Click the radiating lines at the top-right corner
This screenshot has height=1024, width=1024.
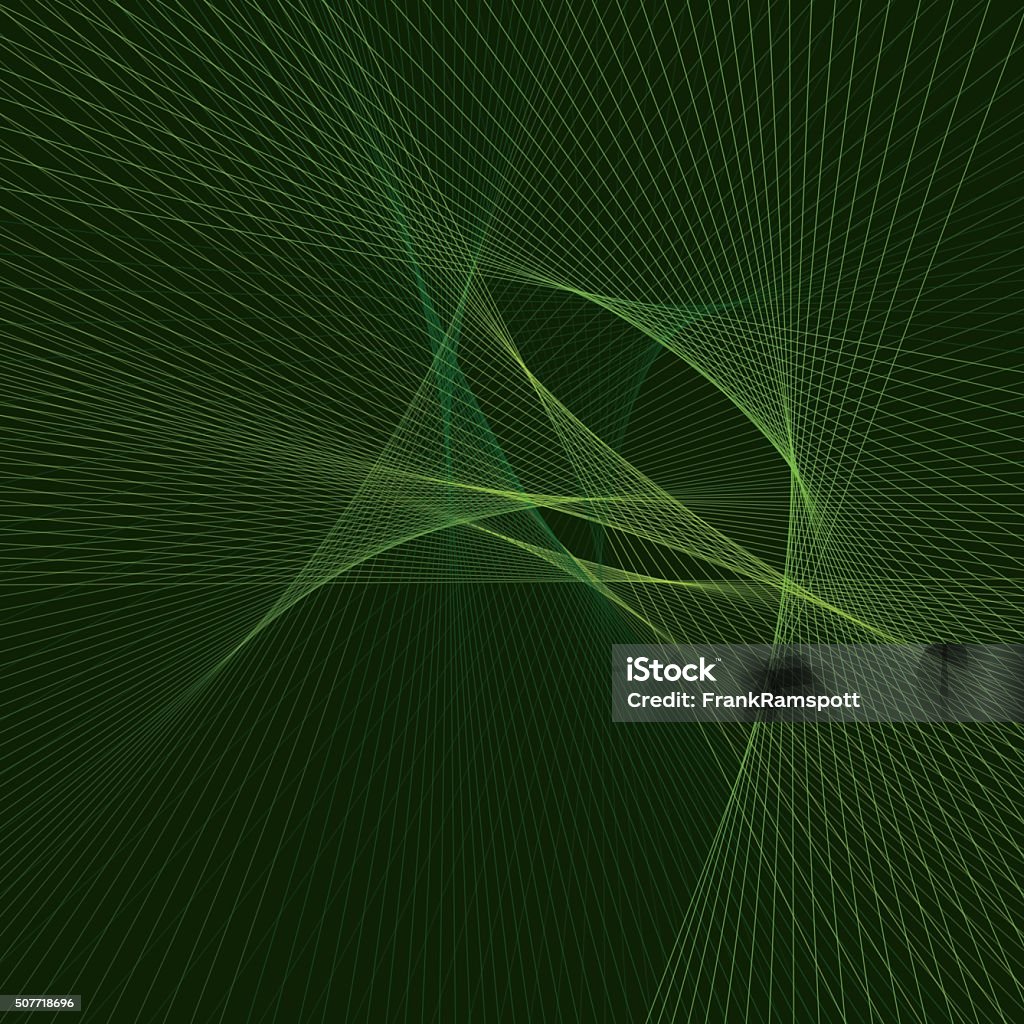point(927,98)
